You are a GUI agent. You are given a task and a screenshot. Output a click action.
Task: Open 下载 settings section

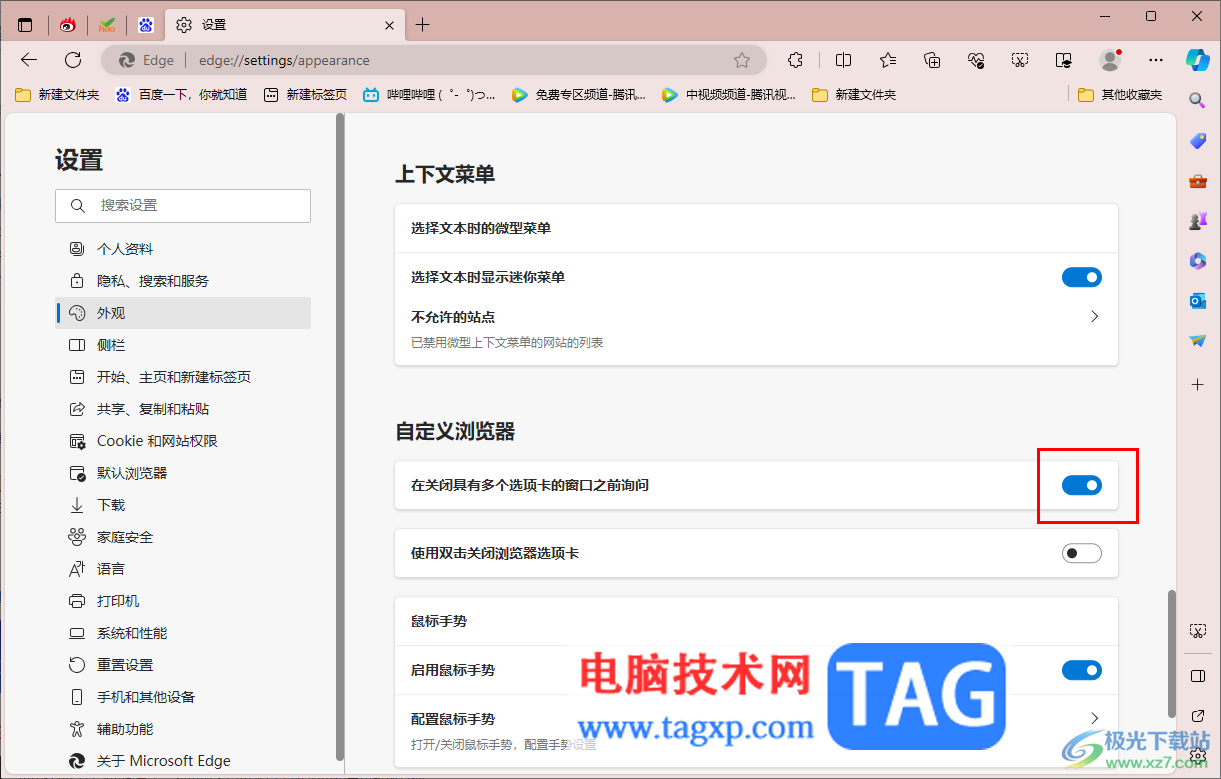[x=183, y=505]
